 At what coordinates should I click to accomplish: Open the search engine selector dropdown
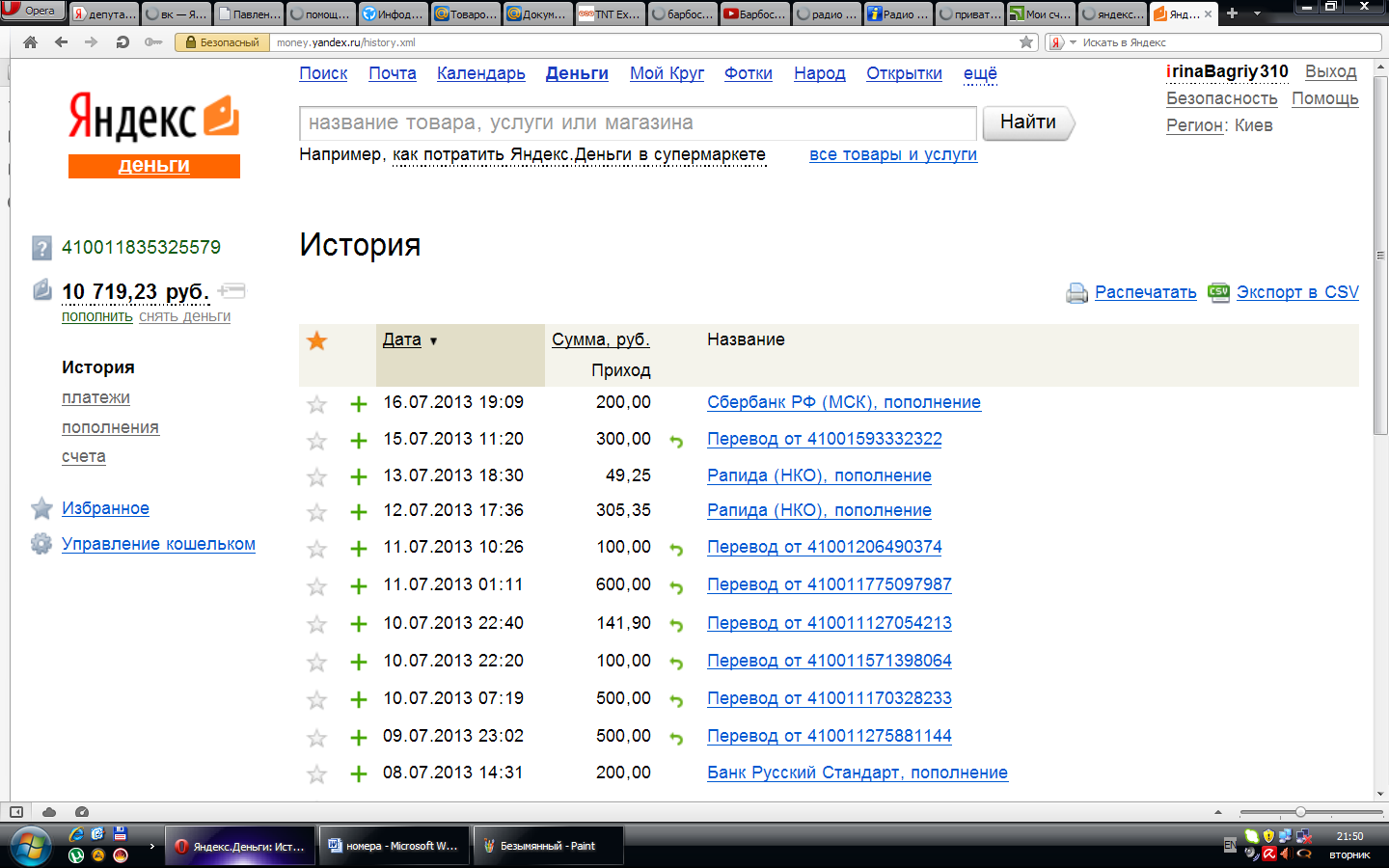pos(1062,42)
